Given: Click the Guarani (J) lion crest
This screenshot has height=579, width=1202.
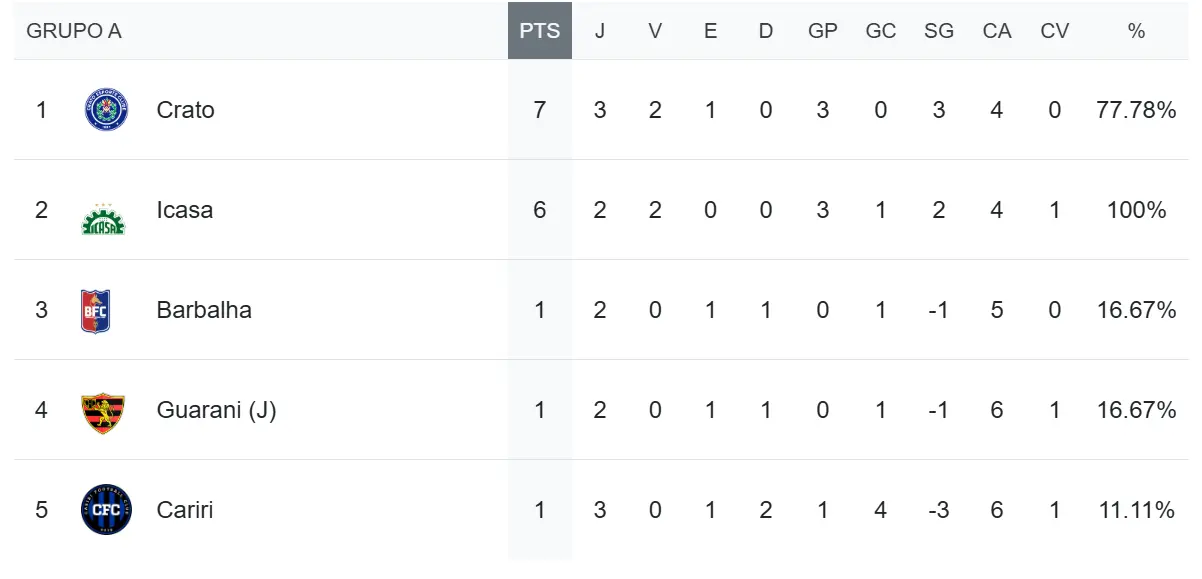Looking at the screenshot, I should 103,411.
